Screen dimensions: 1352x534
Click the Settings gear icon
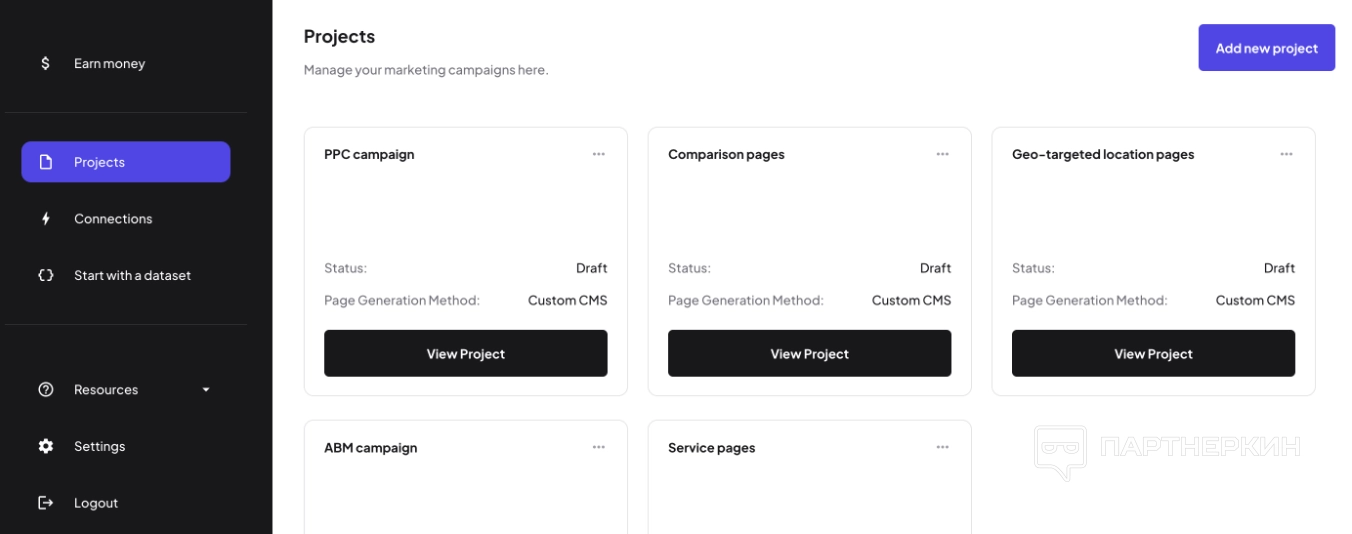click(45, 446)
